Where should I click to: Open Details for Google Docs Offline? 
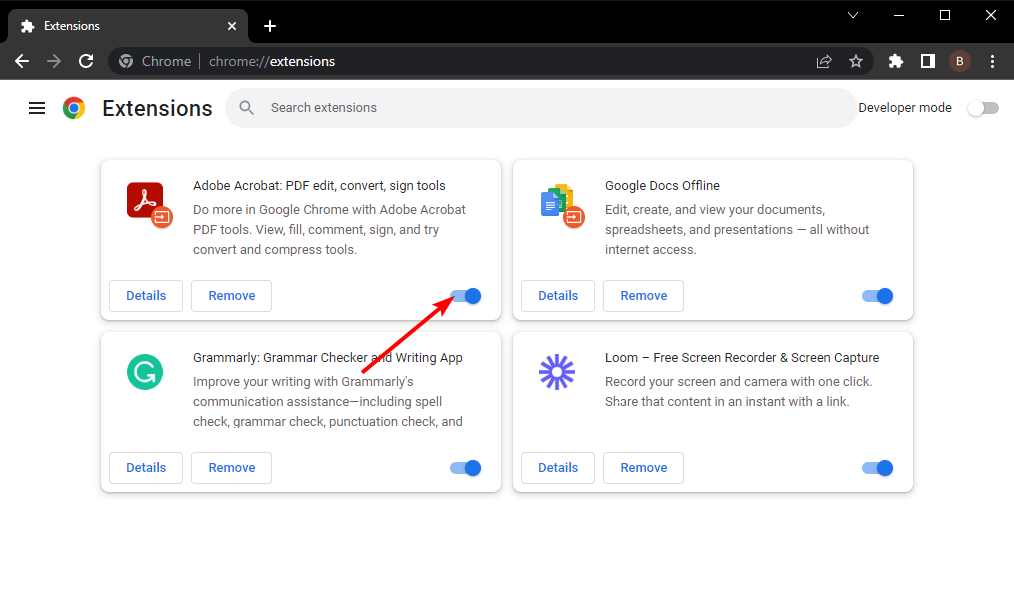coord(558,296)
